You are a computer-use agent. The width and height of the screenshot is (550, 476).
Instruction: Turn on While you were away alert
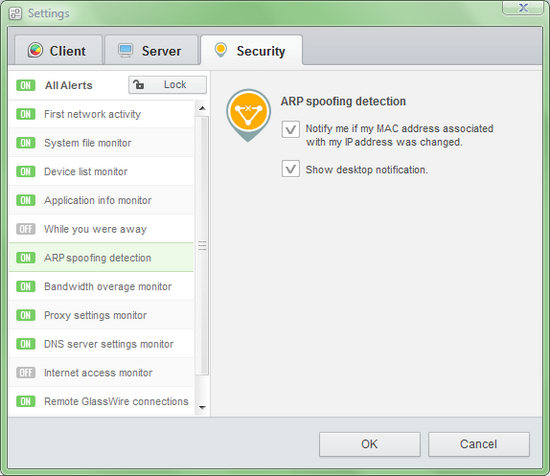26,229
